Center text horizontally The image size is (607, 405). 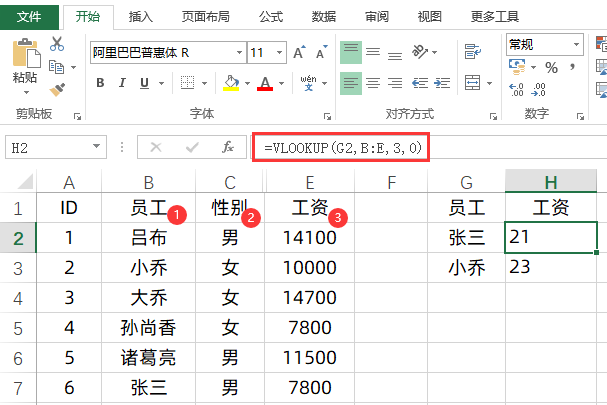(373, 83)
